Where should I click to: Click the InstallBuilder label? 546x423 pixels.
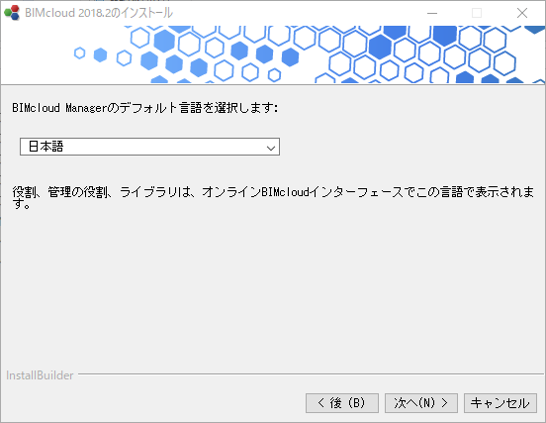pos(40,375)
